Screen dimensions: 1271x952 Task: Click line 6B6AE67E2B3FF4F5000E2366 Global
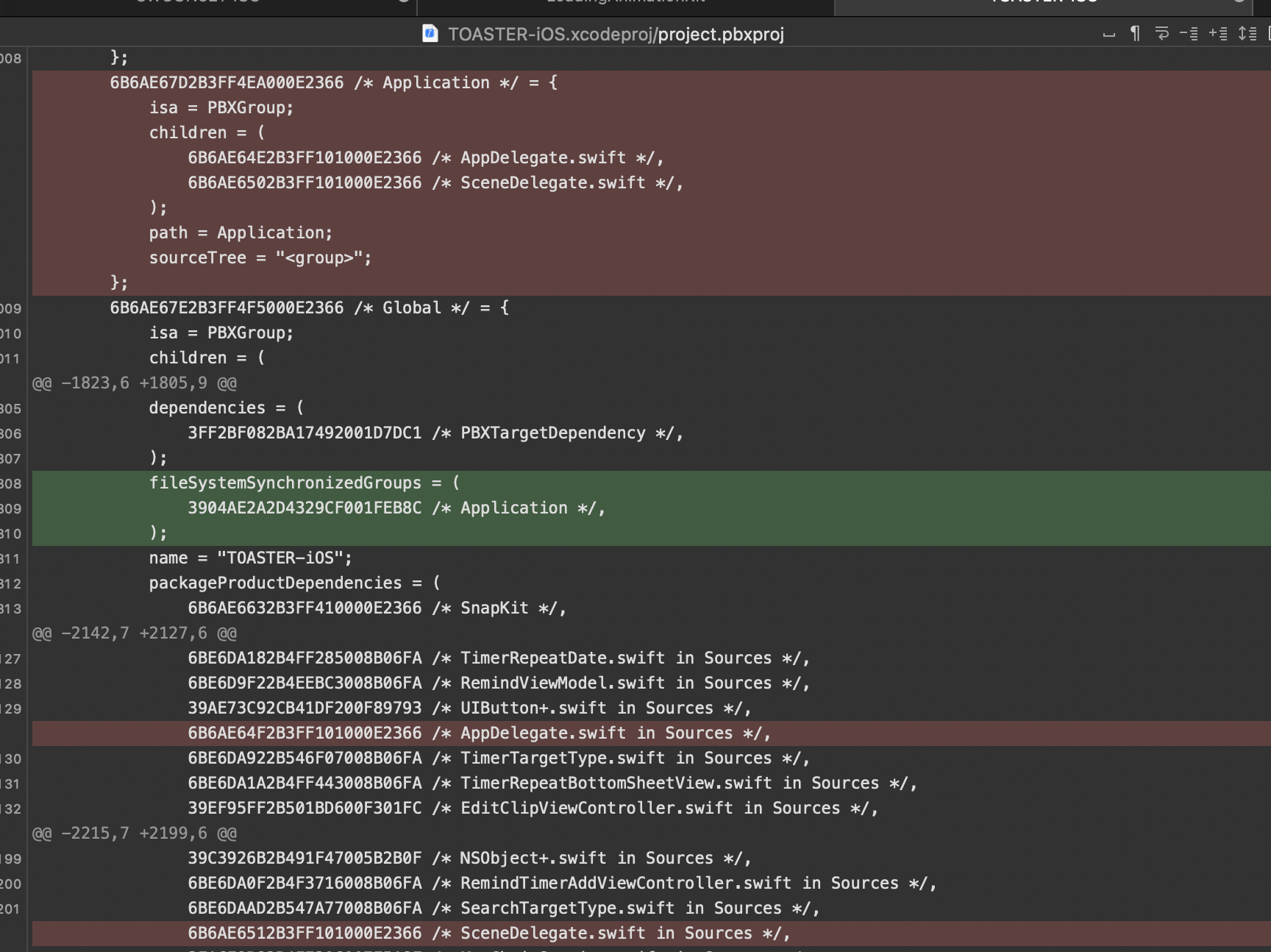pyautogui.click(x=652, y=308)
